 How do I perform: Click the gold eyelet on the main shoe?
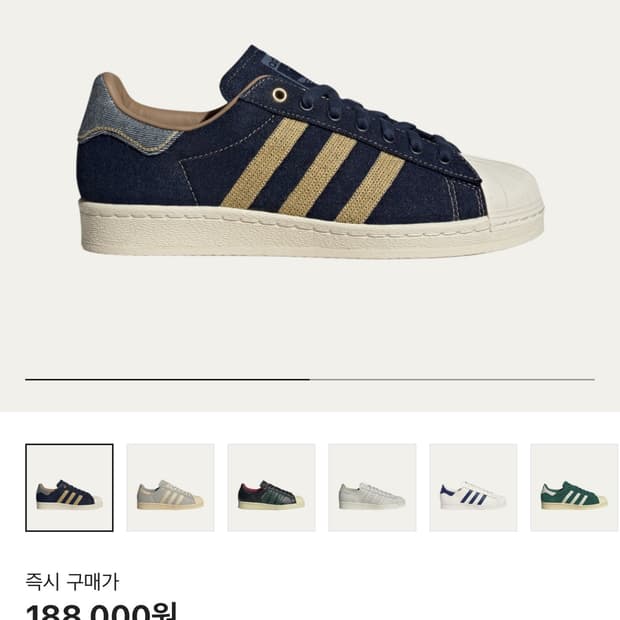(x=280, y=95)
